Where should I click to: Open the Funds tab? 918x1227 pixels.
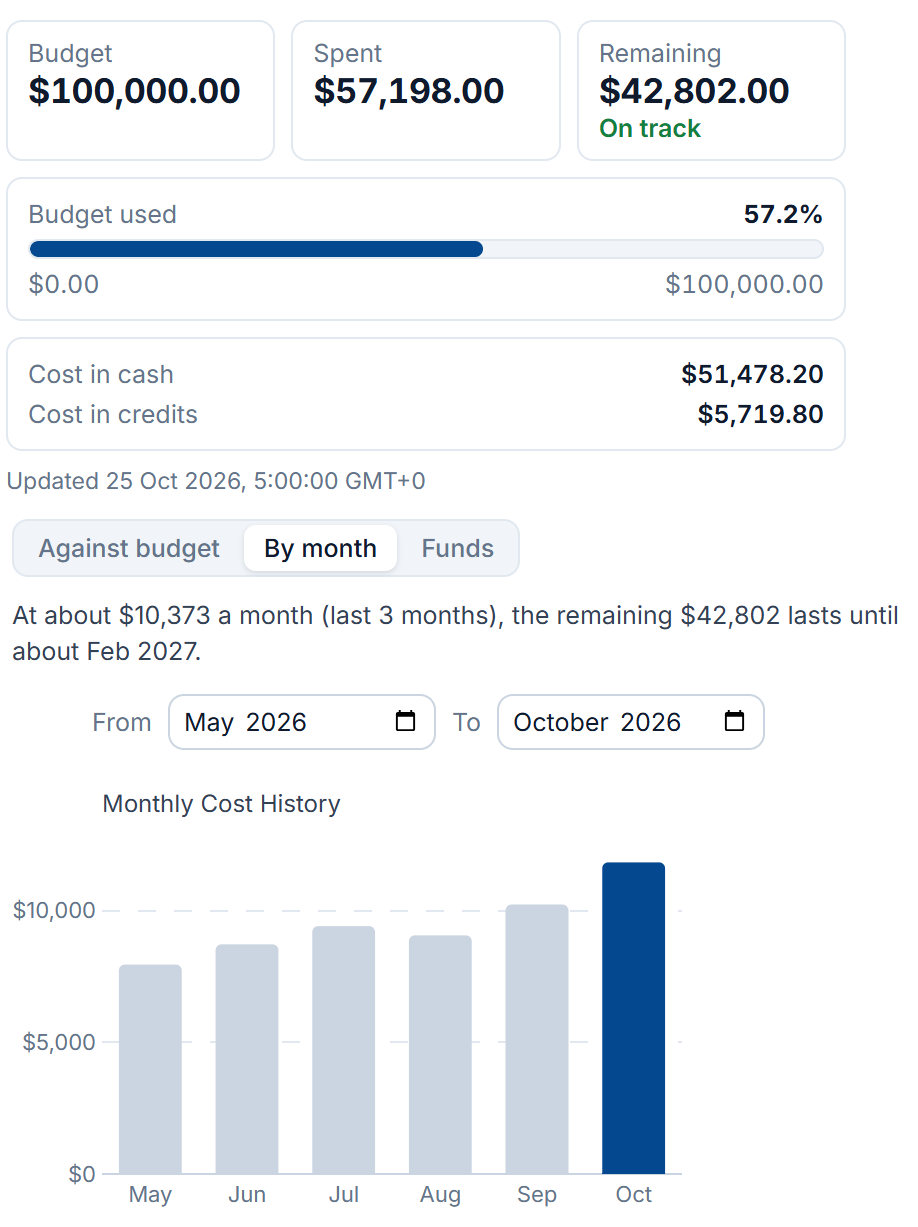pyautogui.click(x=458, y=548)
